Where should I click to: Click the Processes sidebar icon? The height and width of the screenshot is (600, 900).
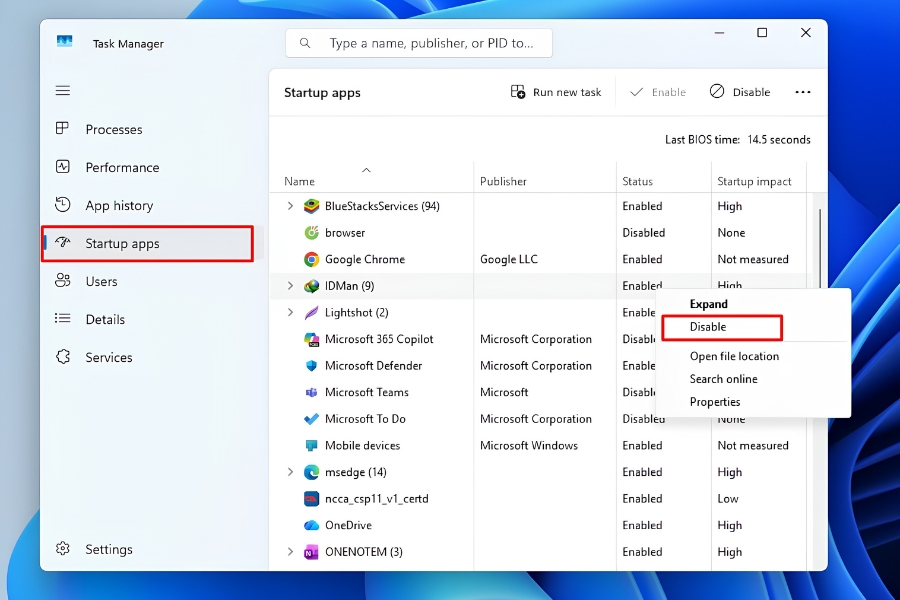(62, 128)
